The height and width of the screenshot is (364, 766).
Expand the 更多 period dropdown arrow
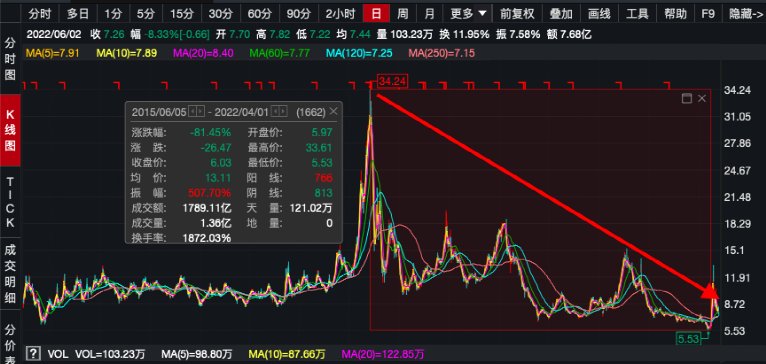(x=482, y=13)
